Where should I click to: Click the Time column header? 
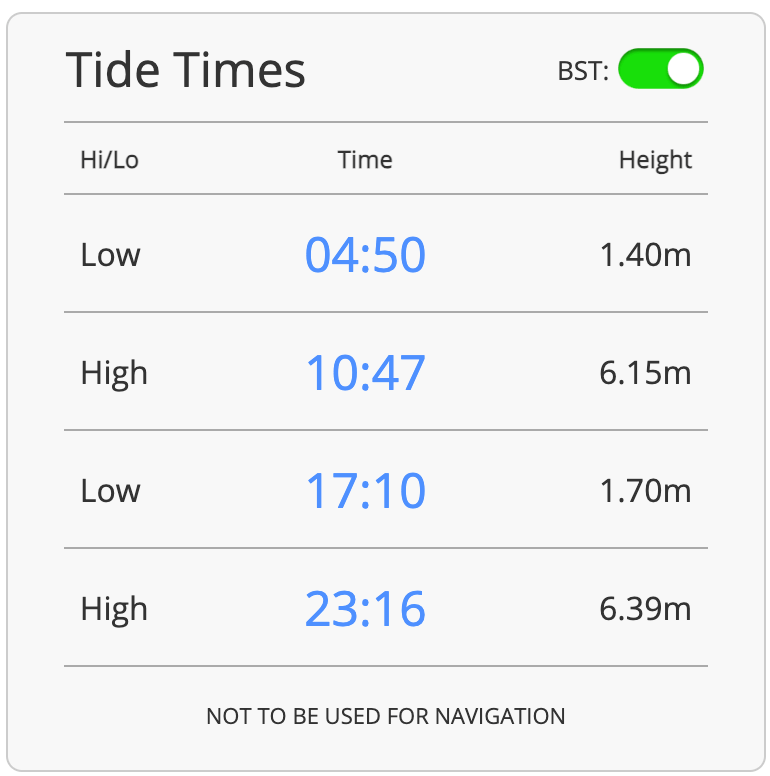[365, 160]
